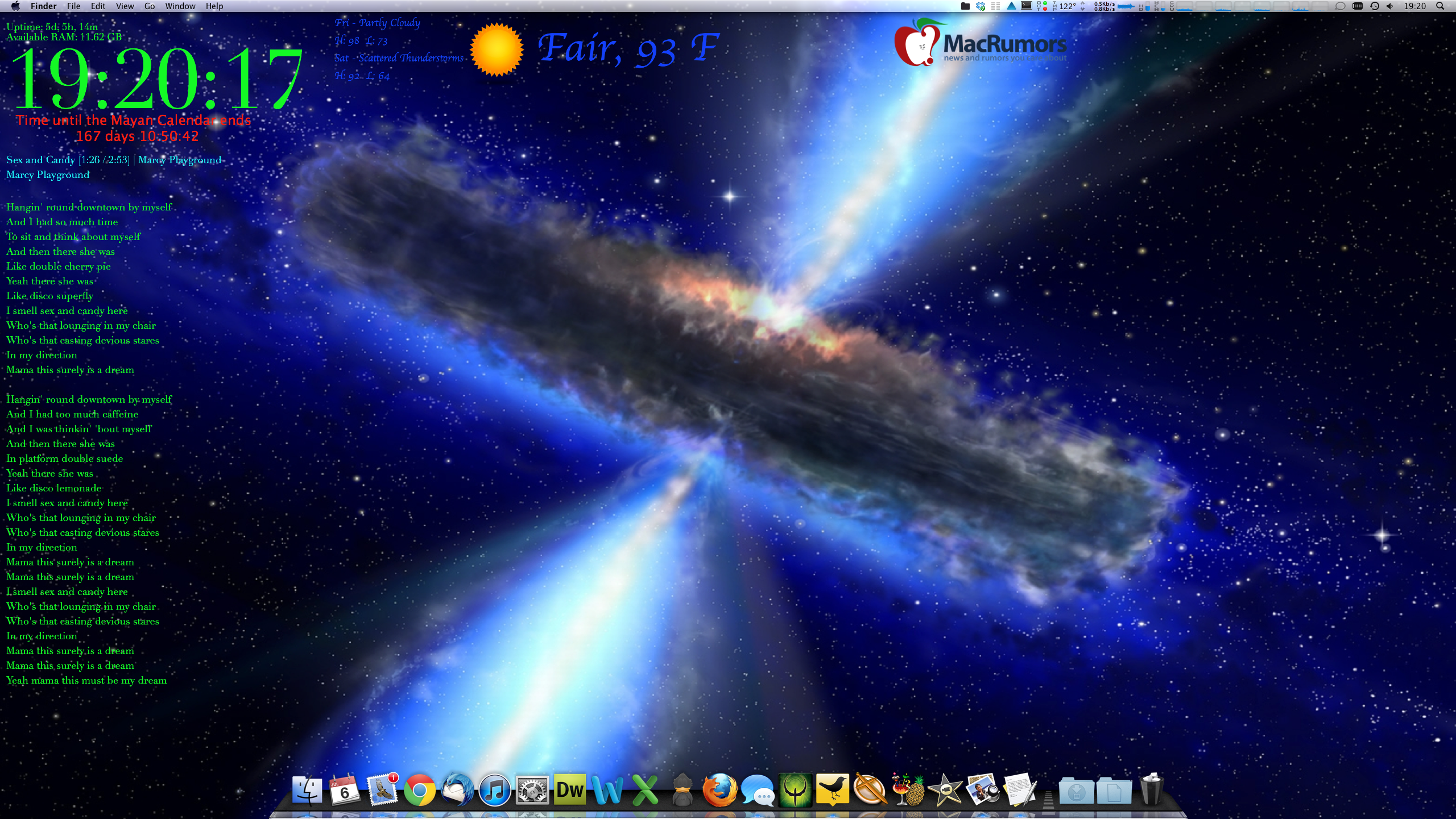
Task: Click Dropbox menu bar icon
Action: (981, 6)
